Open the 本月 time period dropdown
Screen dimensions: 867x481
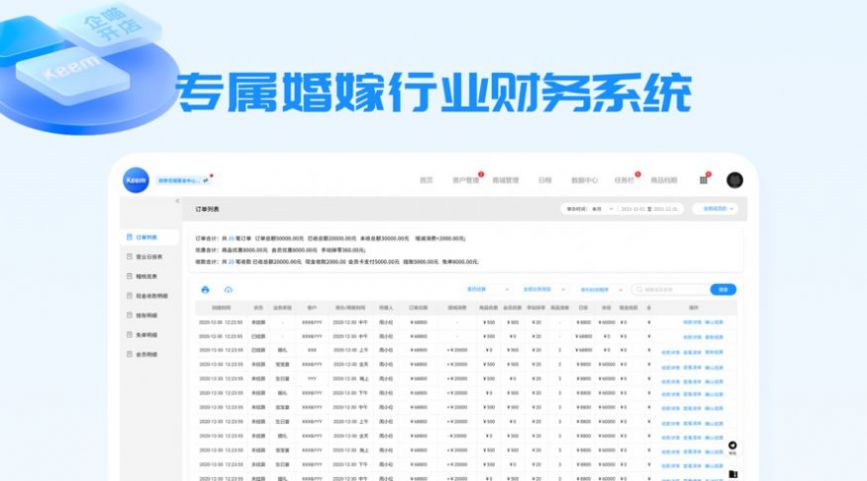(603, 209)
